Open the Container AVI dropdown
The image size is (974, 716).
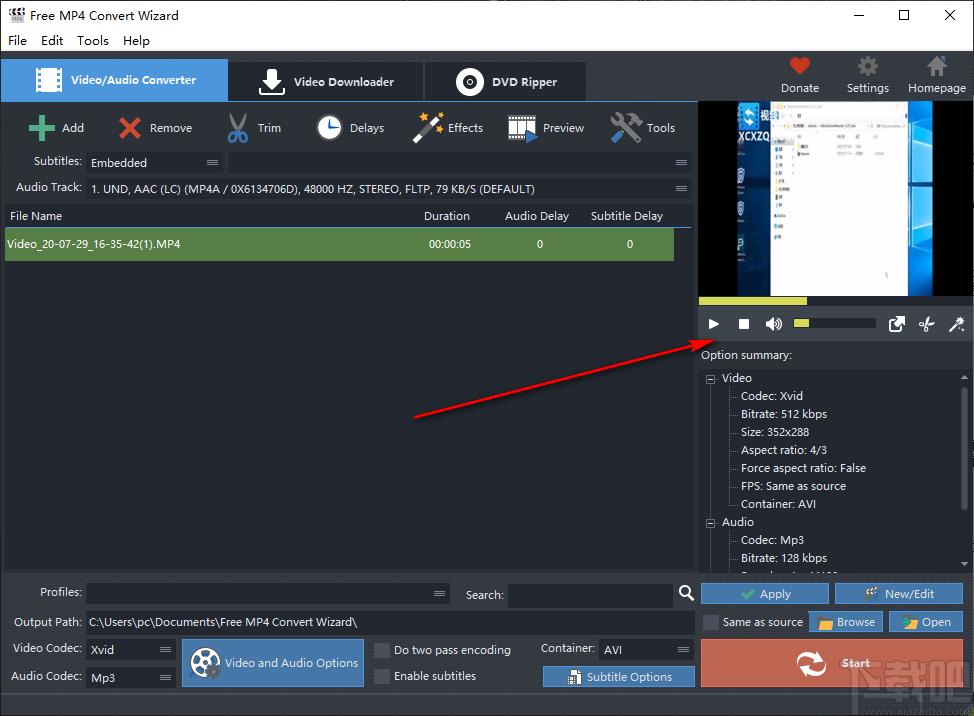tap(647, 650)
